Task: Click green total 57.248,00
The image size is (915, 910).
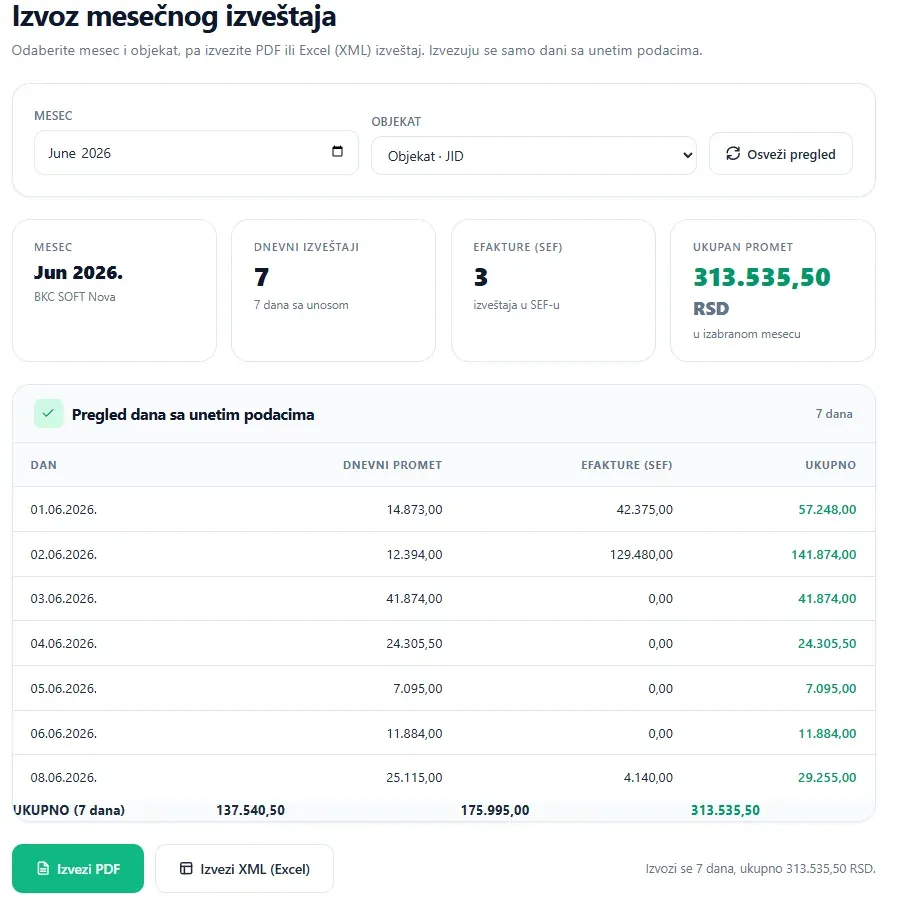Action: [x=827, y=510]
